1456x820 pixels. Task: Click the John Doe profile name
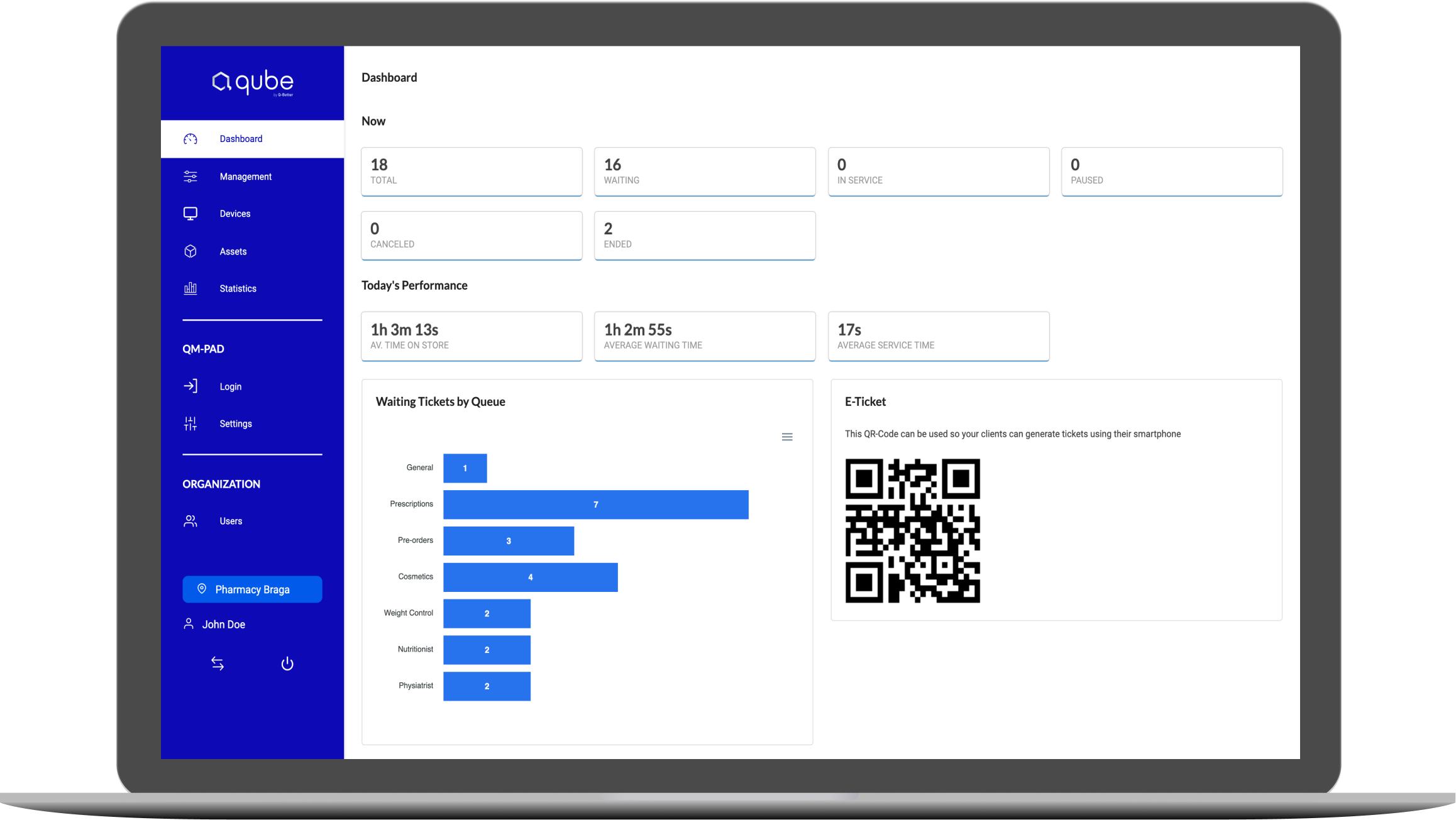click(x=224, y=625)
